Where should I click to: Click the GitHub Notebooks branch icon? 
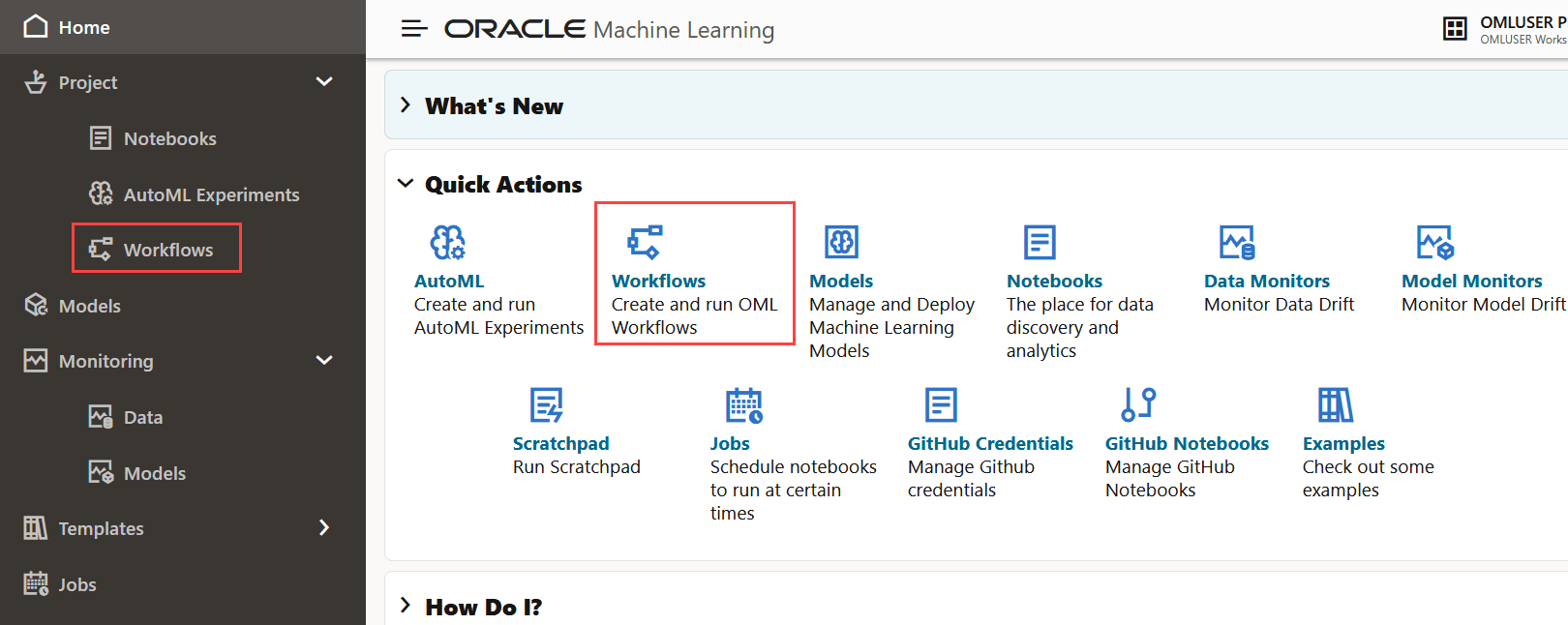pos(1138,404)
